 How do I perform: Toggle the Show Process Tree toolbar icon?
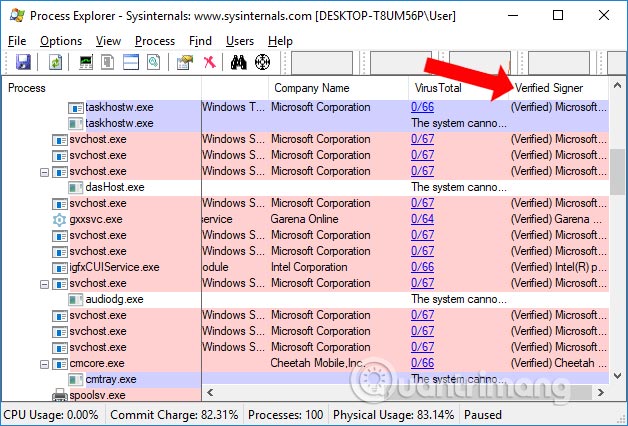click(x=108, y=62)
